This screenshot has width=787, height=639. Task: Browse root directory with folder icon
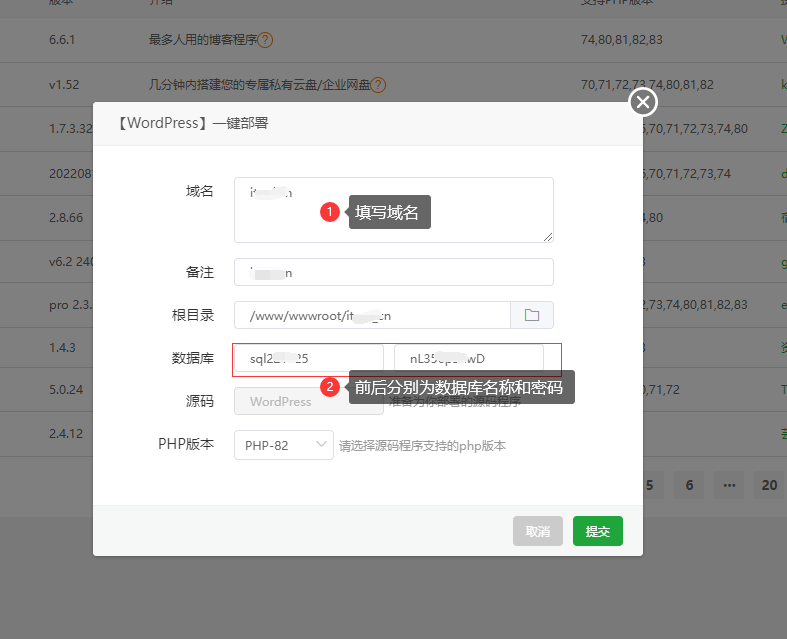coord(532,315)
